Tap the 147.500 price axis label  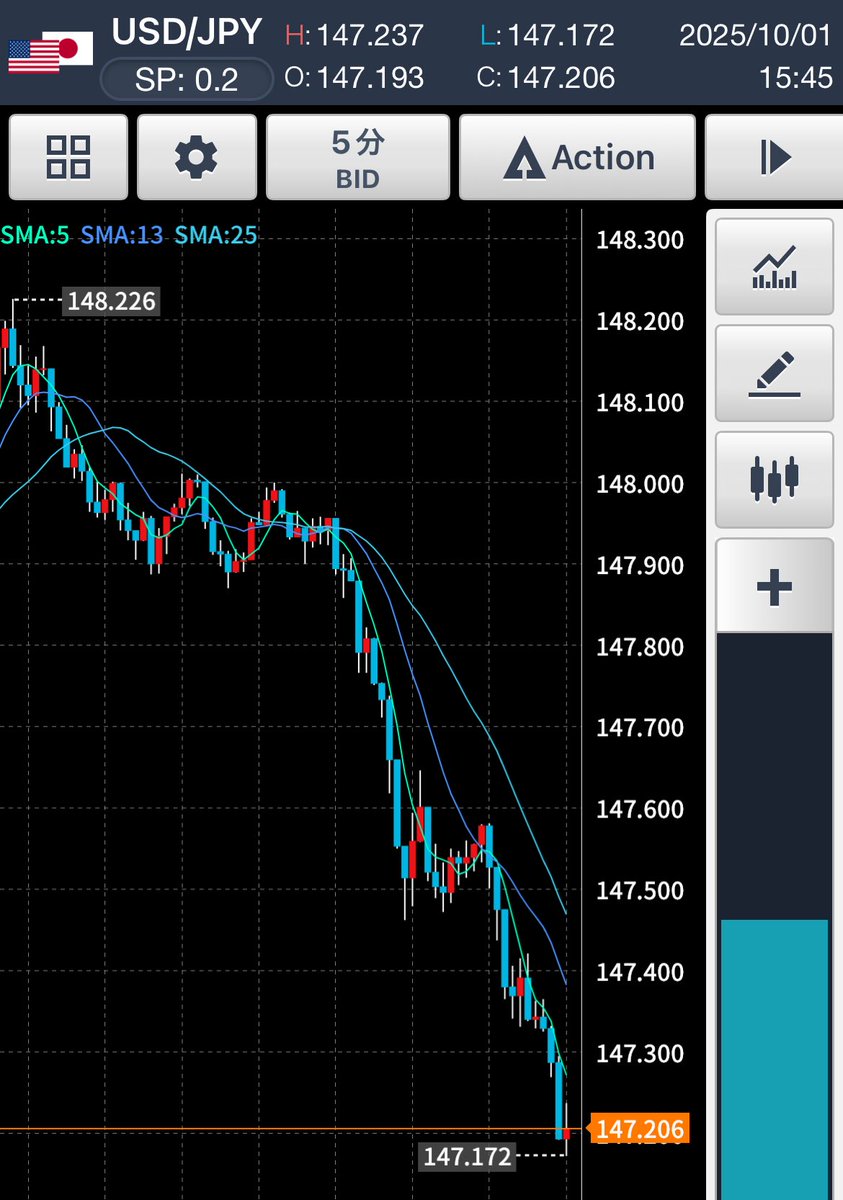coord(640,890)
